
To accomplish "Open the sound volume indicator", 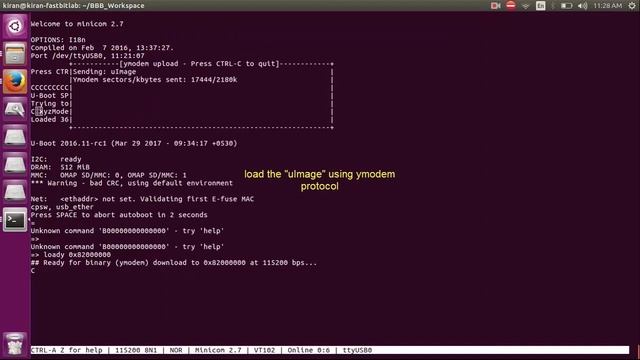I will coord(582,6).
